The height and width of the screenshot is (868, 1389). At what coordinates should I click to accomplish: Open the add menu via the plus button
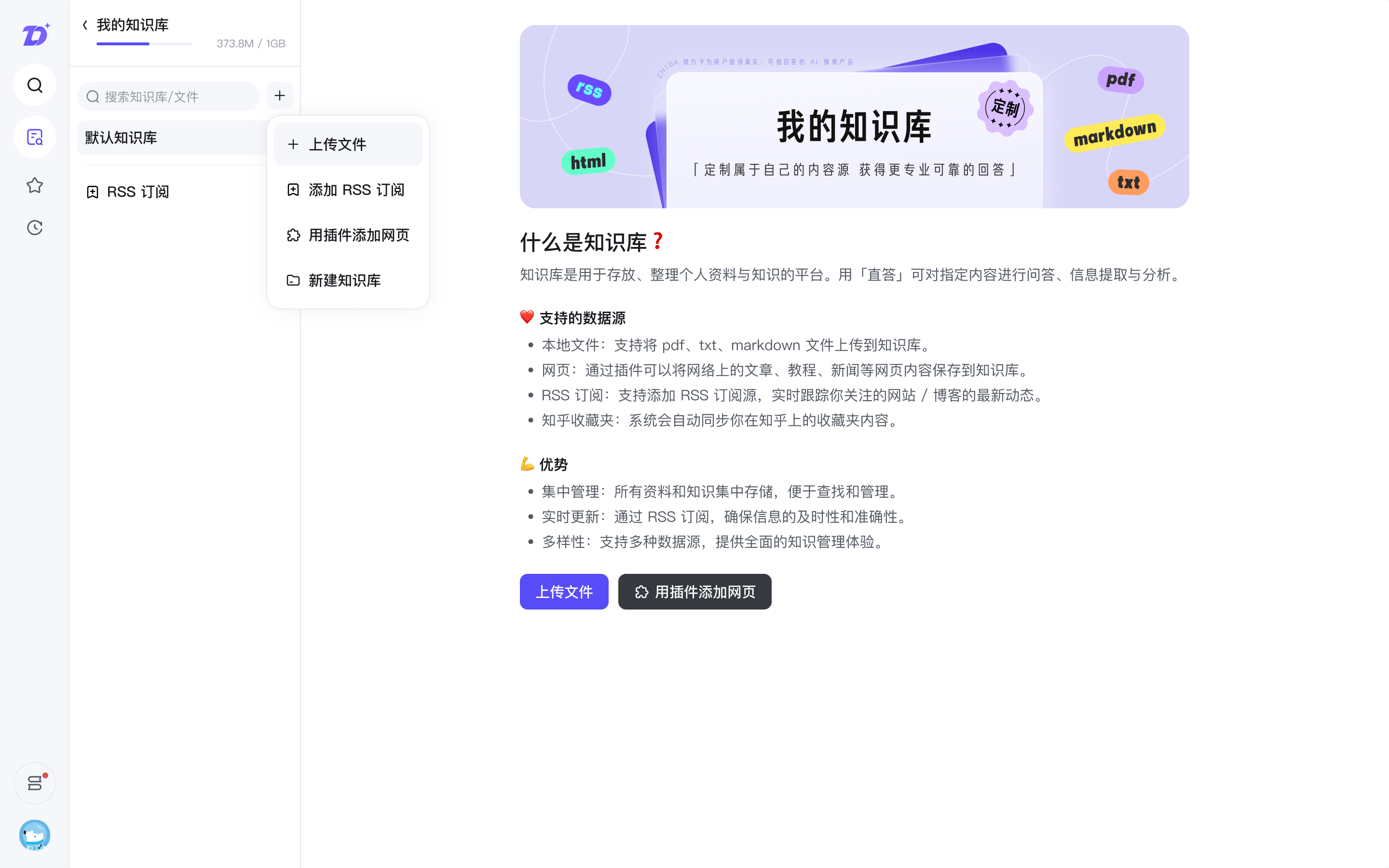[280, 95]
